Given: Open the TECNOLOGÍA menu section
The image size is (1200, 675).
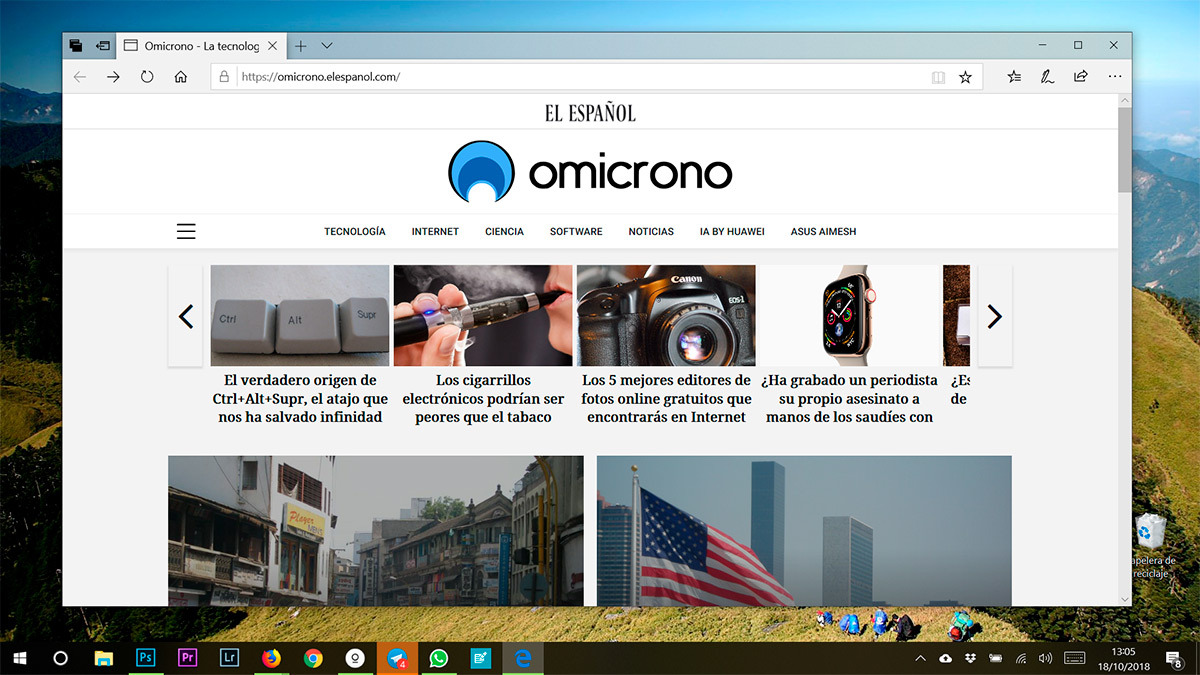Looking at the screenshot, I should (354, 231).
